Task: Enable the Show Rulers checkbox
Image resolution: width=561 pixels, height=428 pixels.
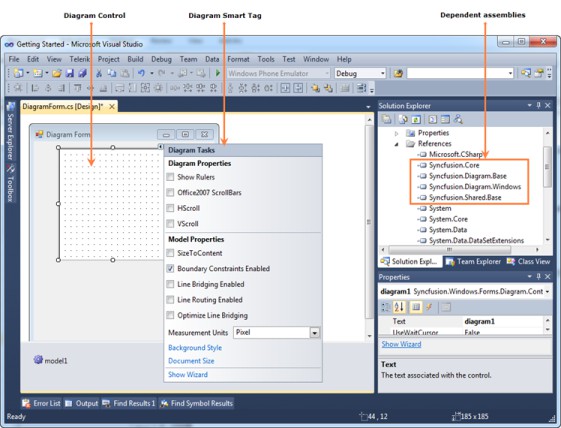Action: 171,177
